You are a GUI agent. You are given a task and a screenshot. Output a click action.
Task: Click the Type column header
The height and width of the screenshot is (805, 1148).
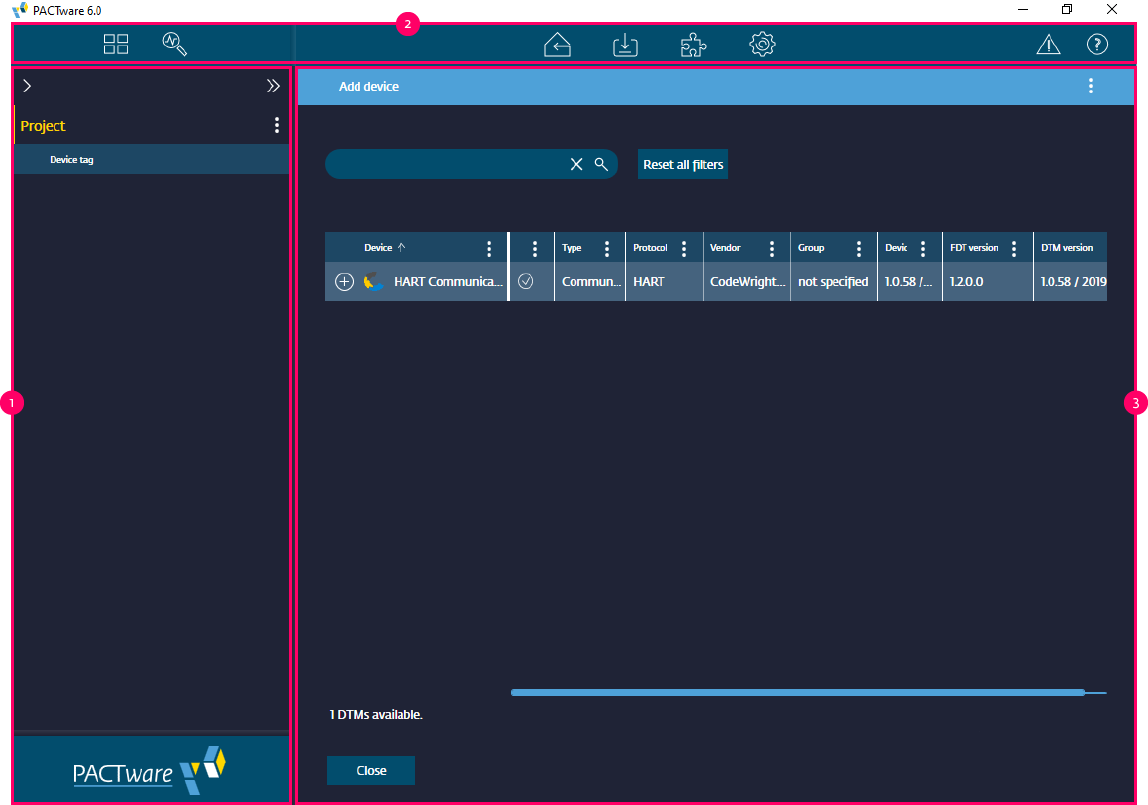coord(571,248)
